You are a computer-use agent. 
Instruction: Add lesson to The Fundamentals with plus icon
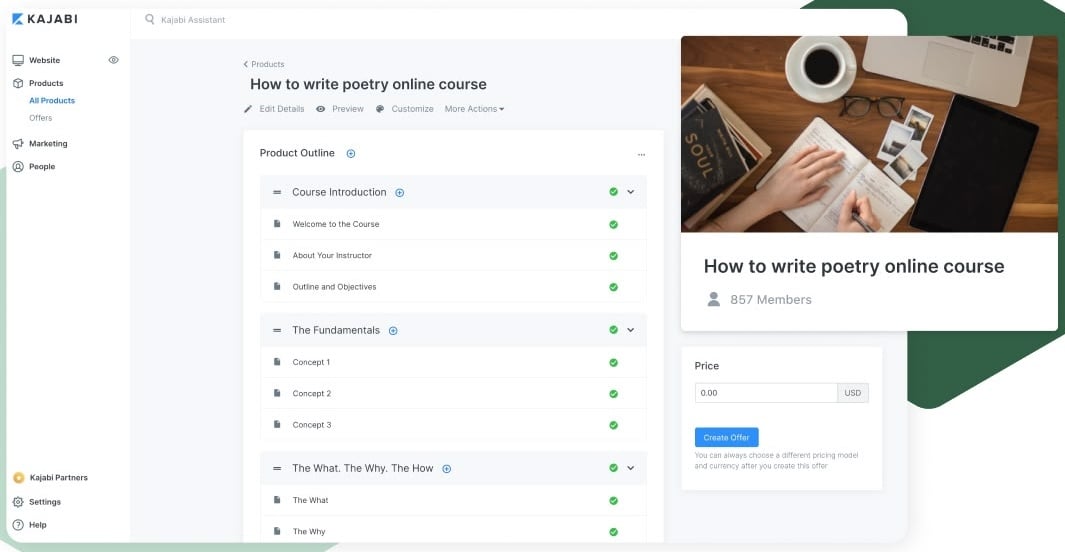click(x=393, y=331)
